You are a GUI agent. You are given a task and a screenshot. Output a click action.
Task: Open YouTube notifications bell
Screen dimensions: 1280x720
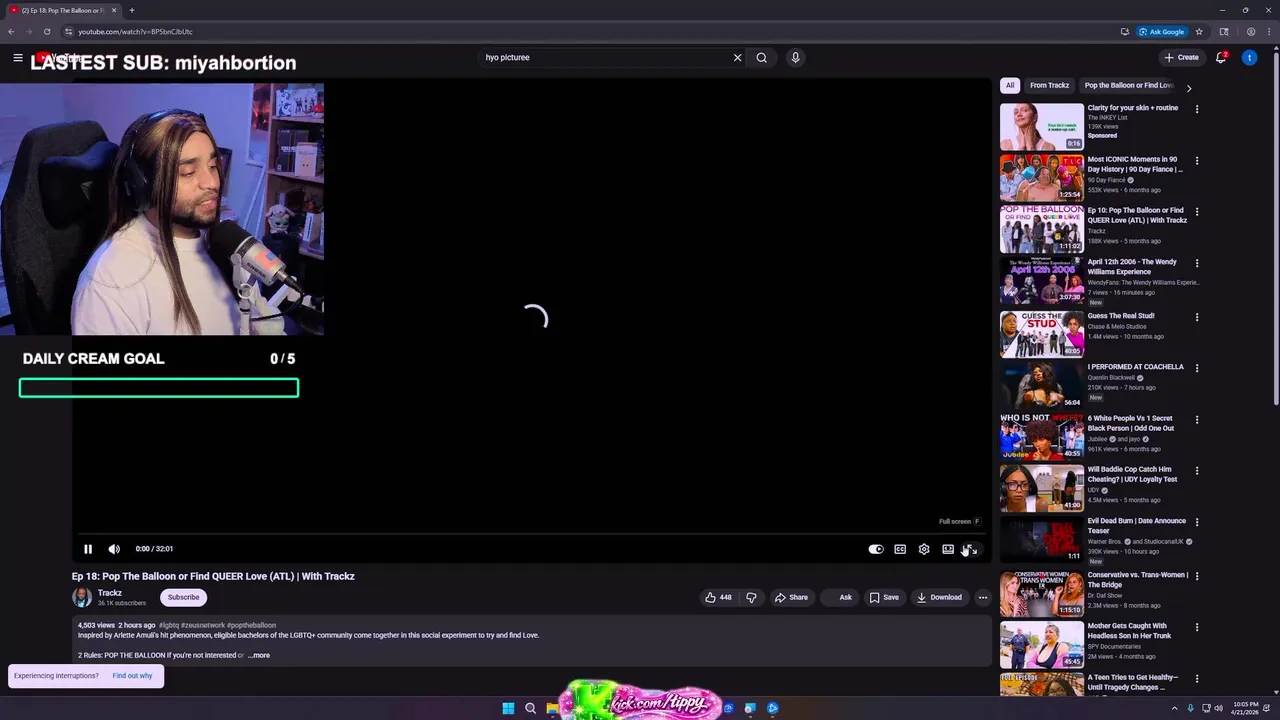coord(1221,58)
